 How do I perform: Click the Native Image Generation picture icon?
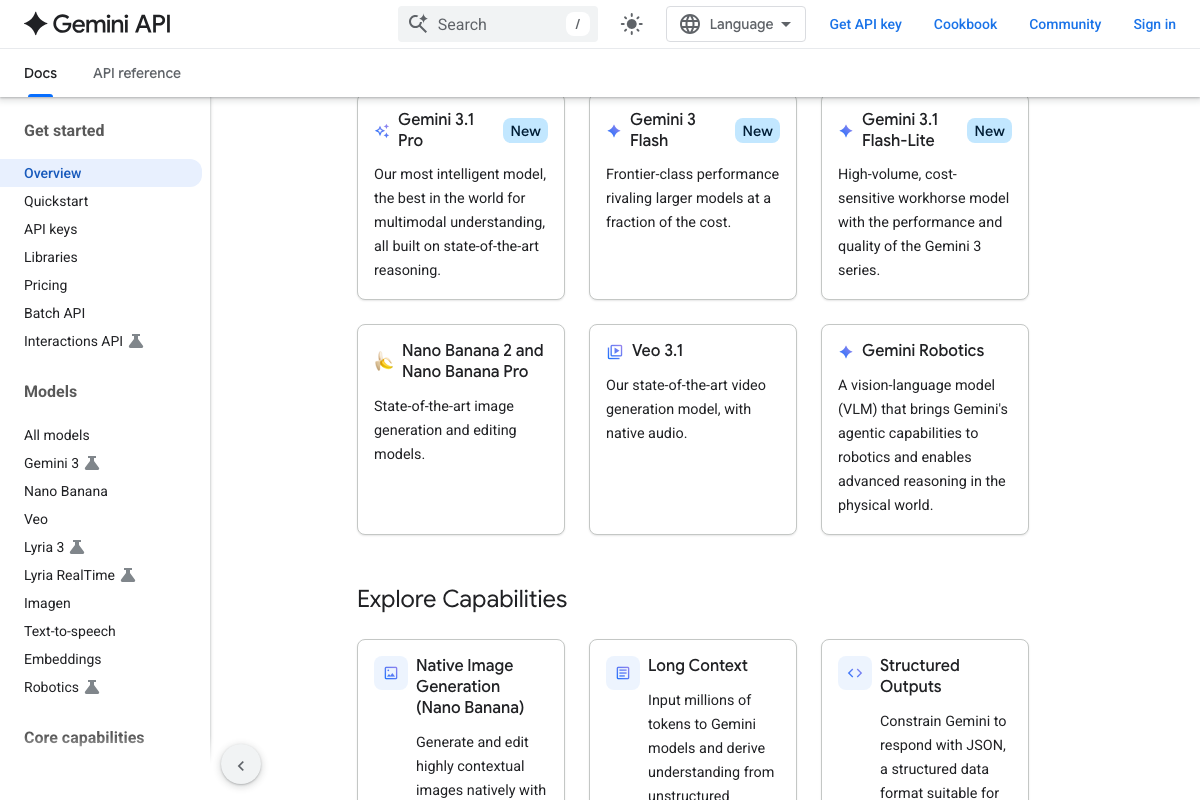391,673
